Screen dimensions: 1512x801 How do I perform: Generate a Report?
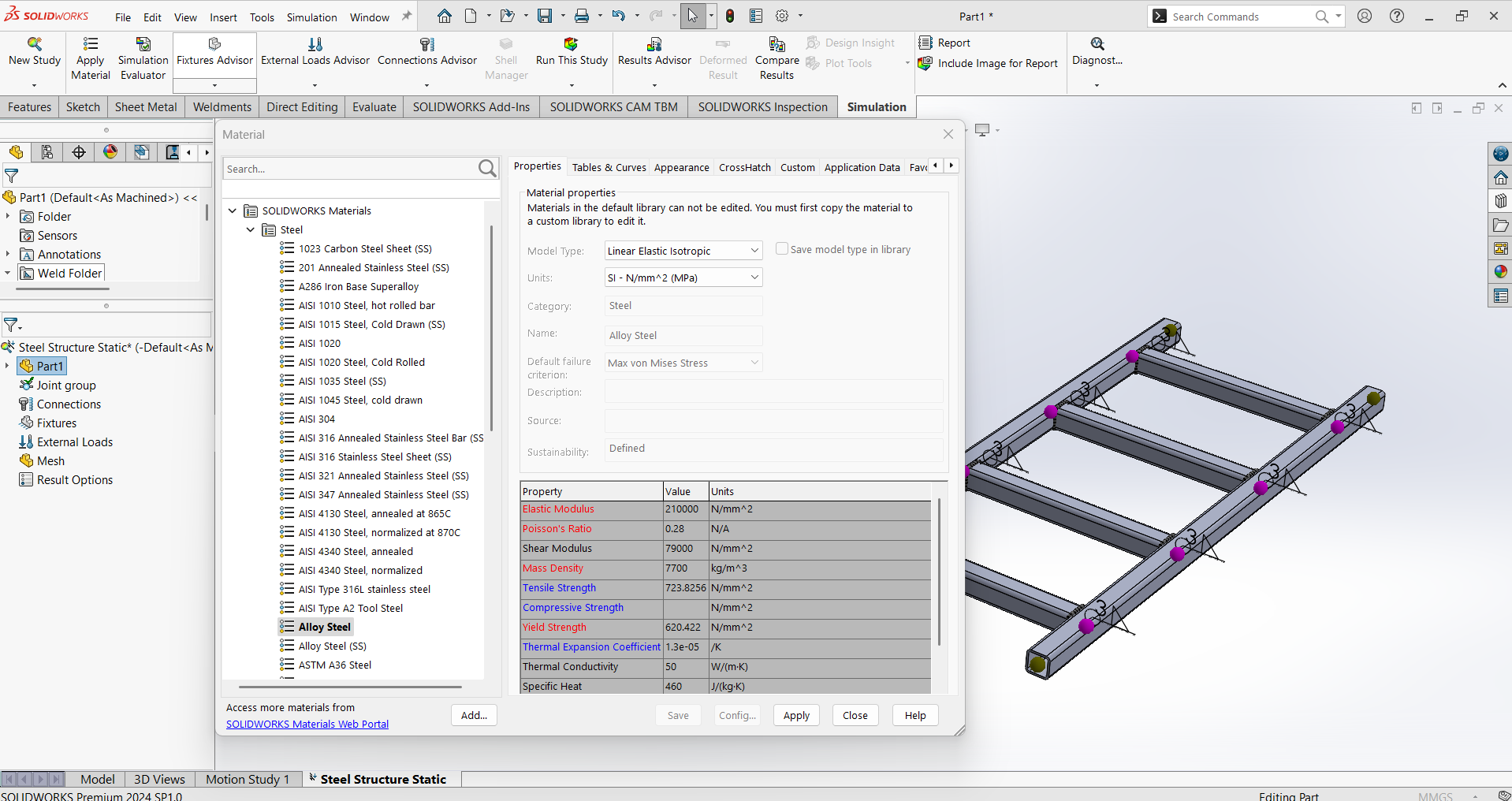pyautogui.click(x=944, y=43)
